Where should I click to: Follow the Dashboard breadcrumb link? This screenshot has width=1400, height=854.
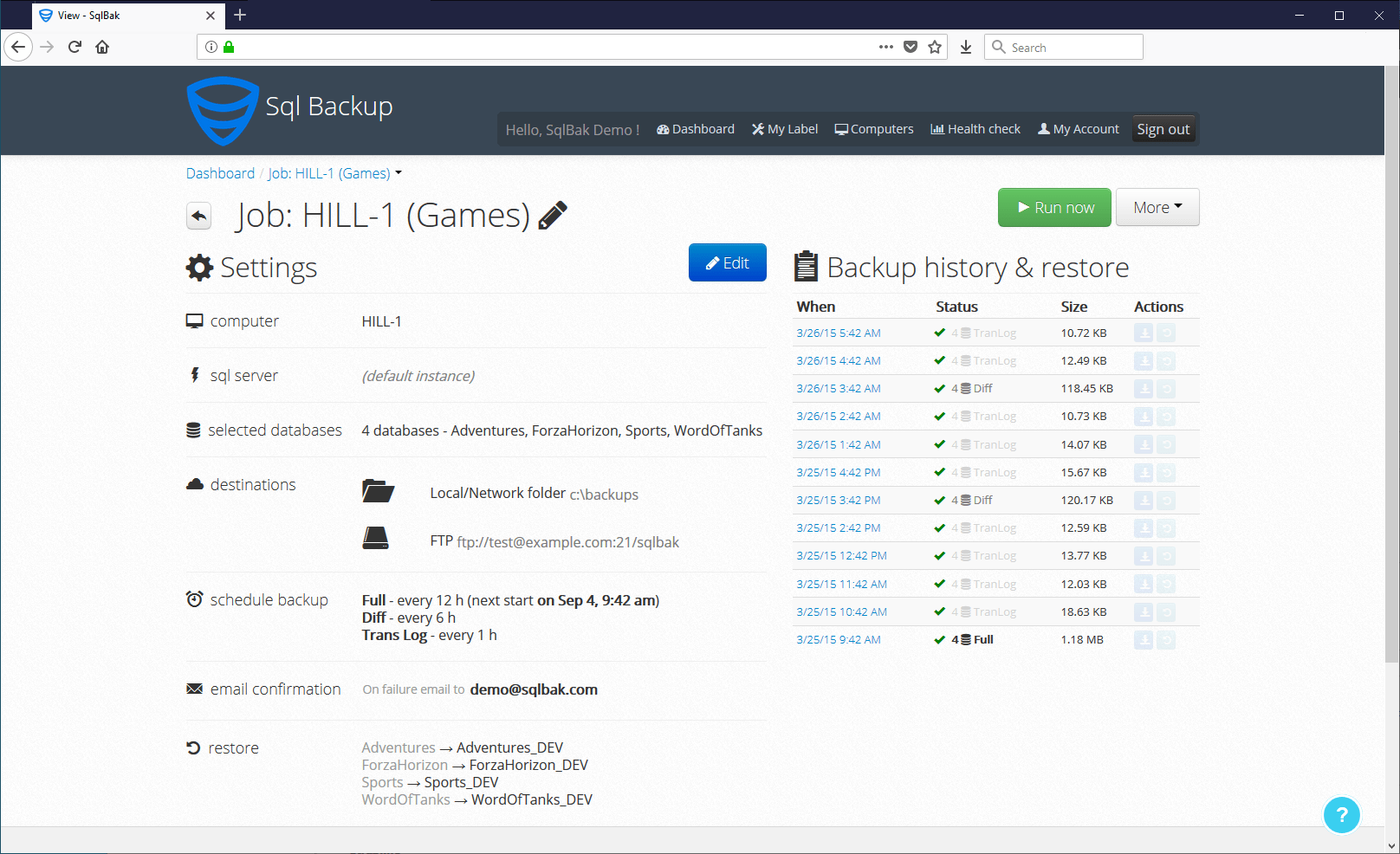pyautogui.click(x=220, y=173)
